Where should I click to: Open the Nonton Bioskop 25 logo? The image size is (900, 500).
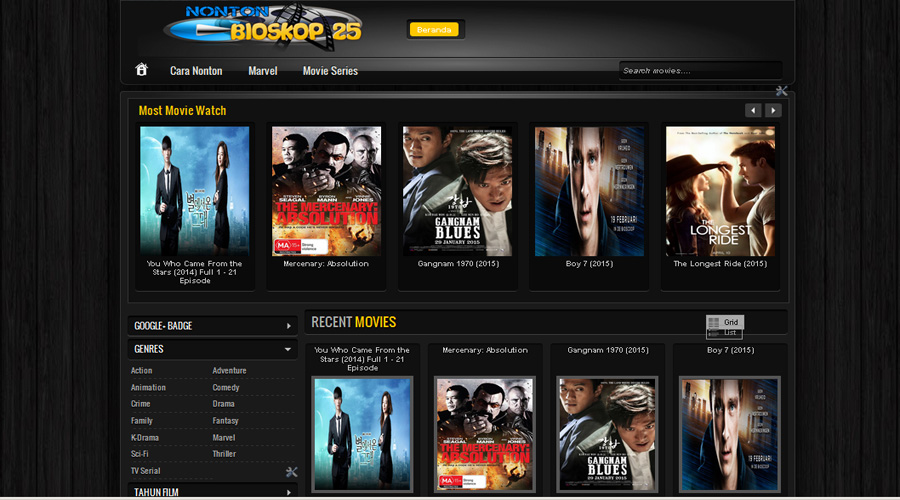coord(263,28)
